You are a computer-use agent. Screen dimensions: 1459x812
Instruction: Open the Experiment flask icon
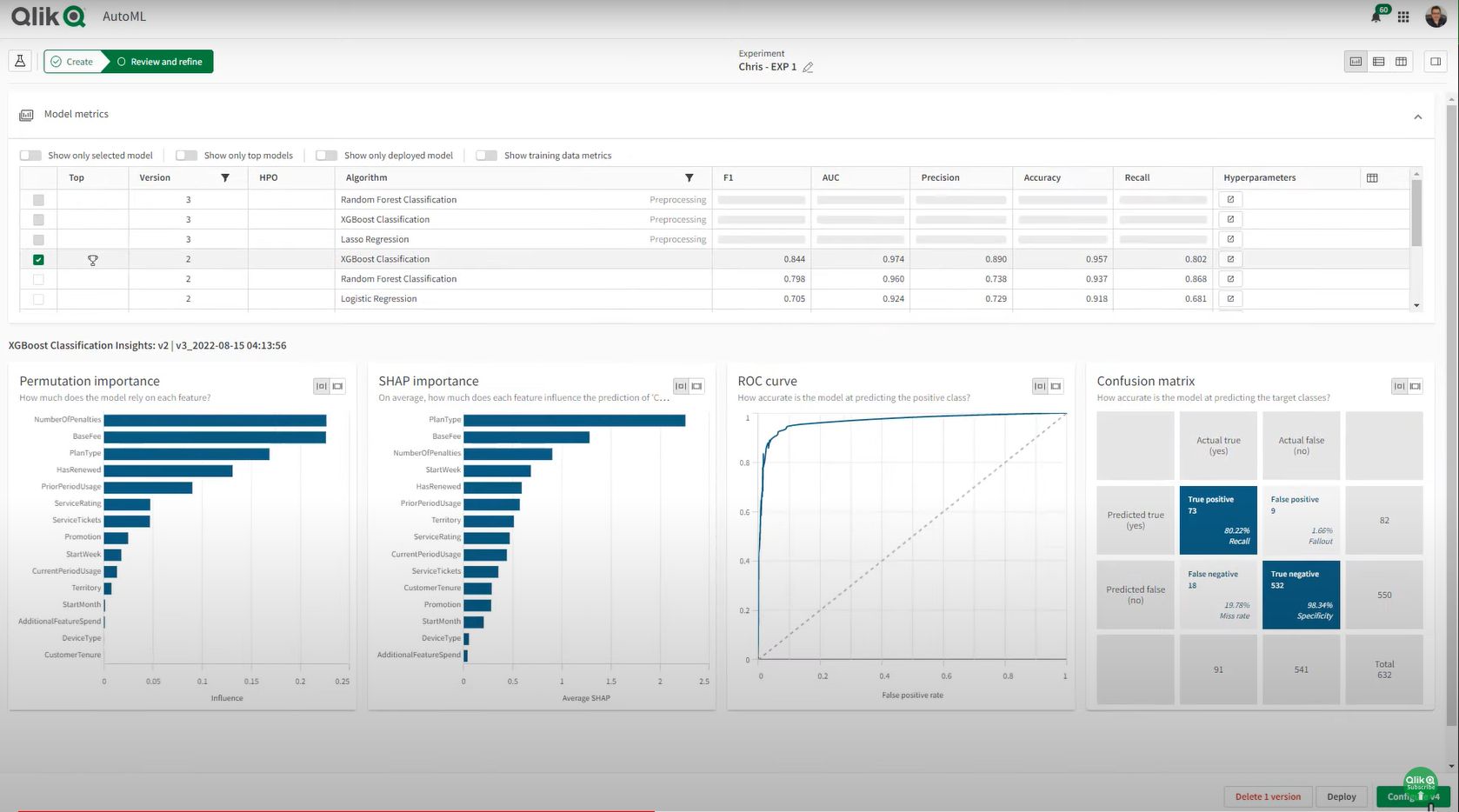click(x=20, y=61)
